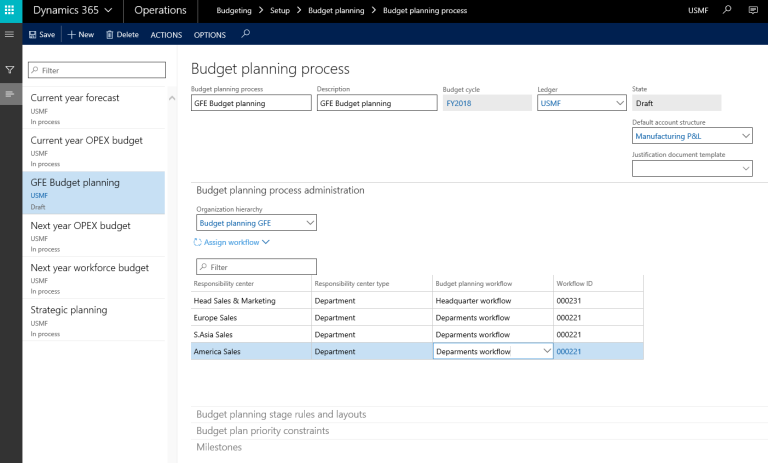Open the OPTIONS menu

210,34
